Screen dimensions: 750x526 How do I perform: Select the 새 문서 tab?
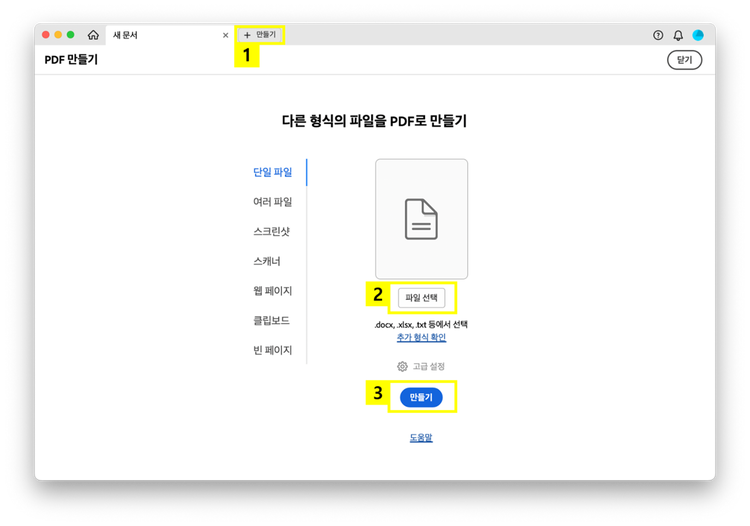tap(169, 35)
